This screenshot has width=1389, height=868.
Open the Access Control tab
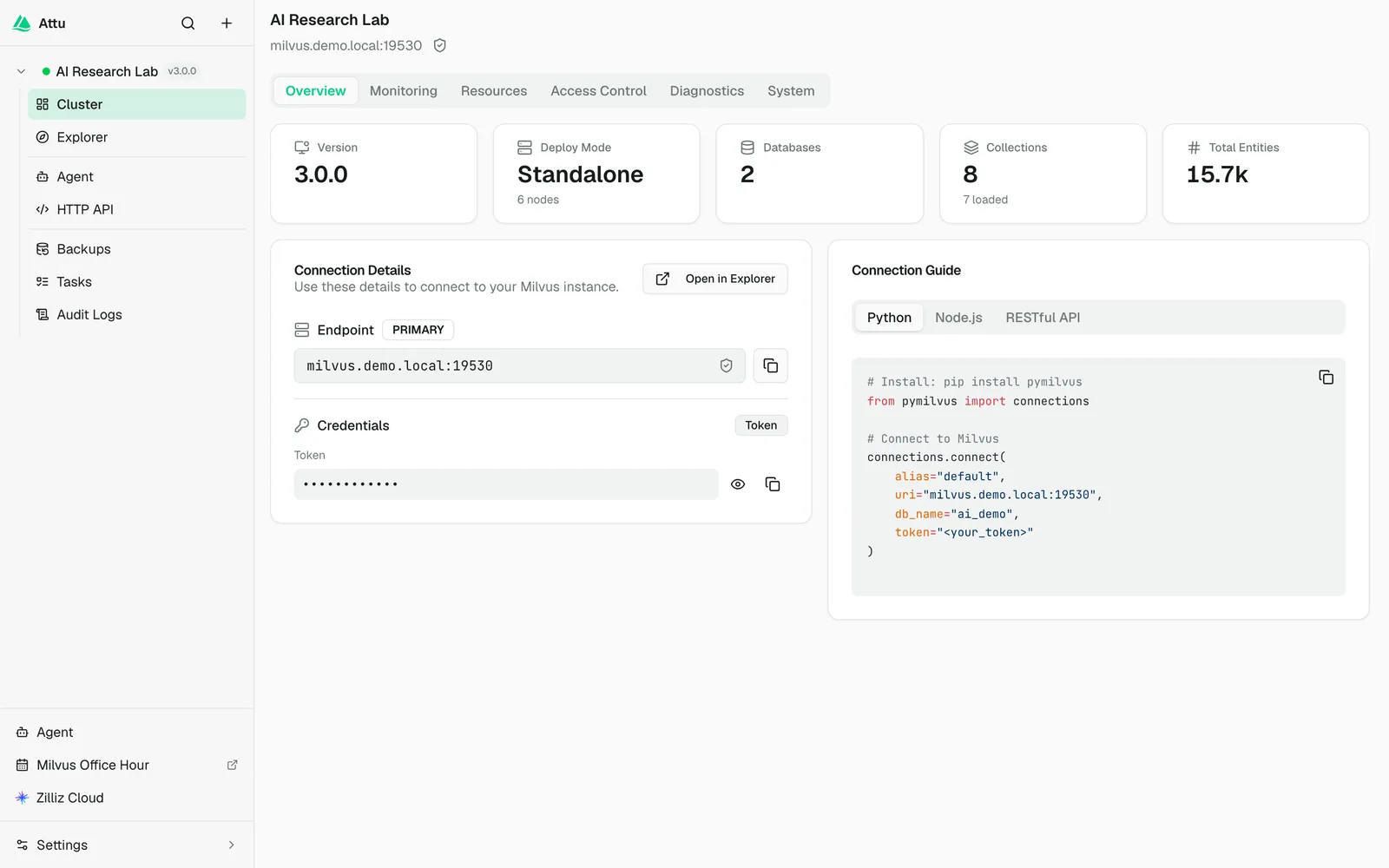598,90
